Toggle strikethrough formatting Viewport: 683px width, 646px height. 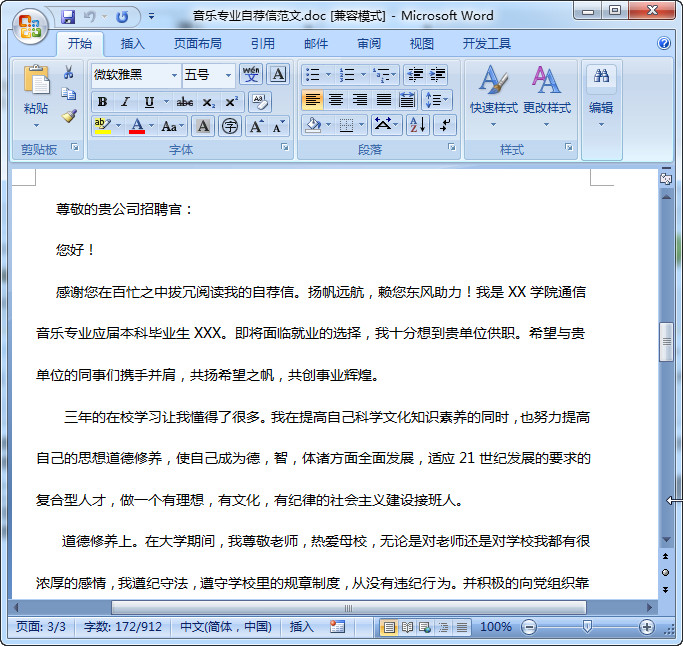coord(185,102)
